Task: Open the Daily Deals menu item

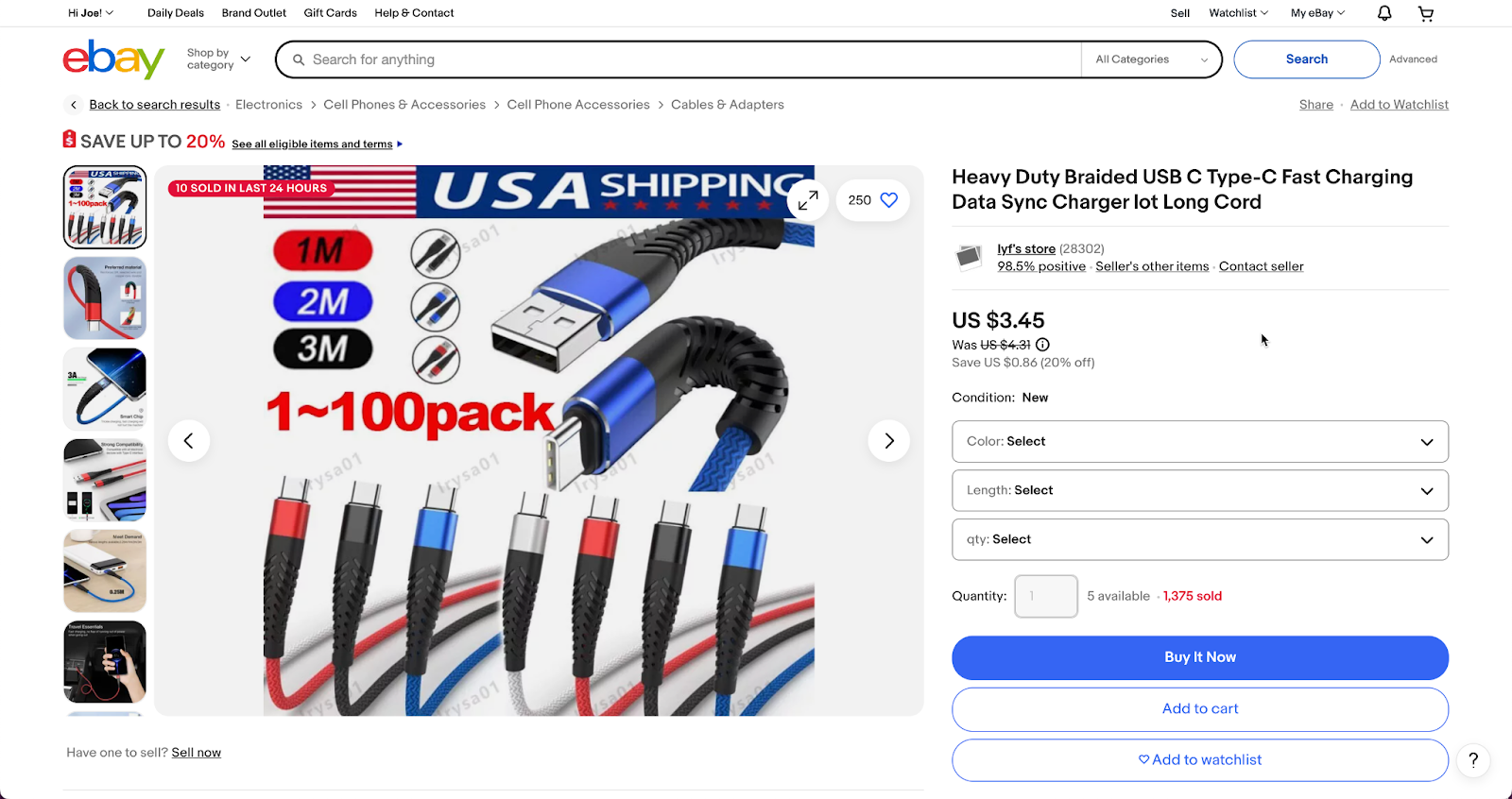Action: point(176,13)
